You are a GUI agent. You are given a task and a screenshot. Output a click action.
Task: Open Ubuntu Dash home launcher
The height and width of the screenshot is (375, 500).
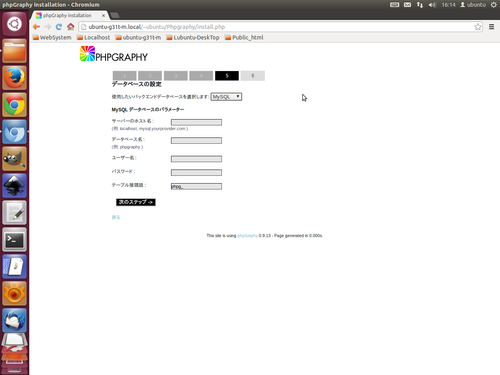pyautogui.click(x=14, y=24)
